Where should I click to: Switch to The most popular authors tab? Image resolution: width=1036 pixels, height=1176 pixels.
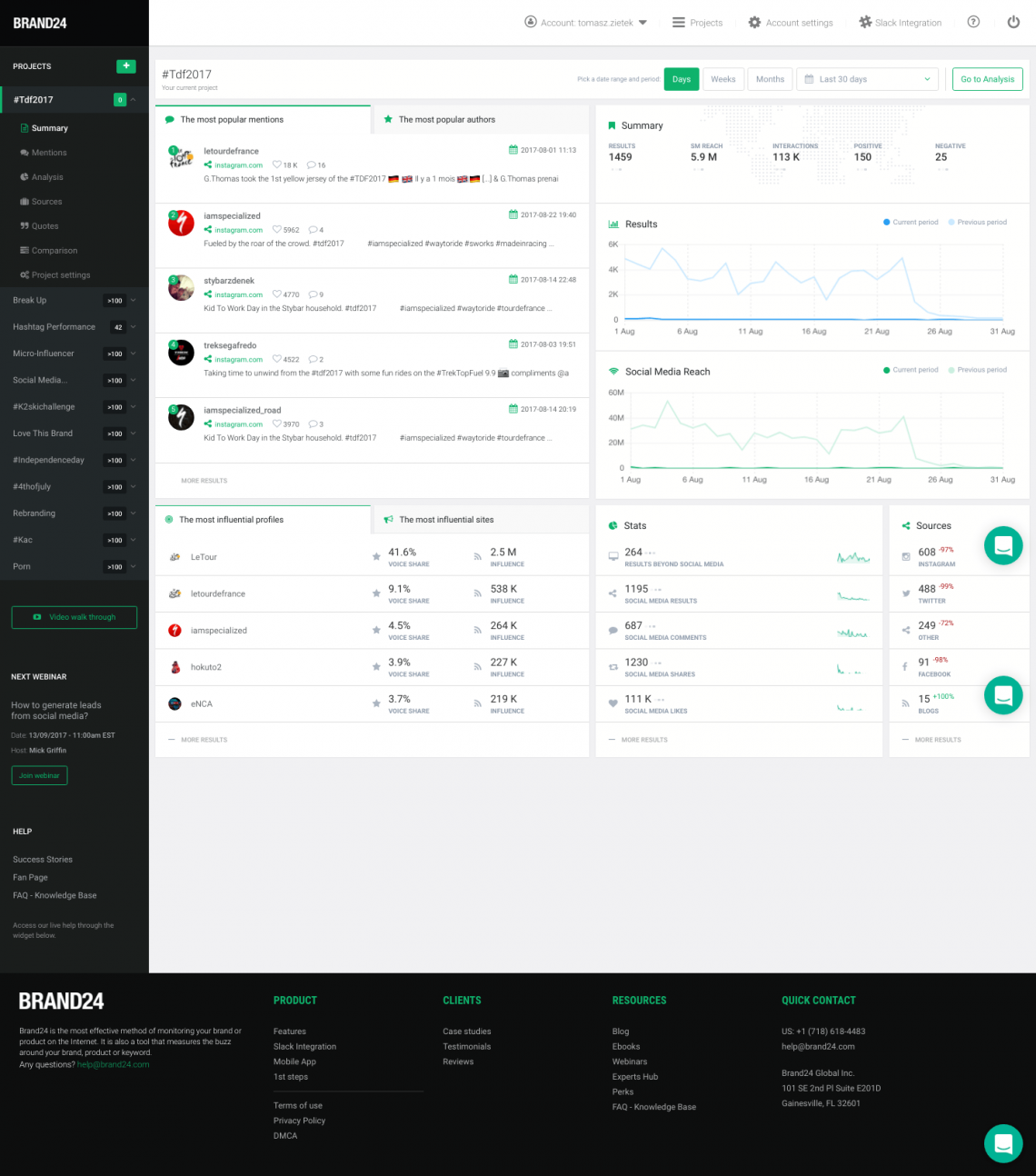[x=446, y=119]
